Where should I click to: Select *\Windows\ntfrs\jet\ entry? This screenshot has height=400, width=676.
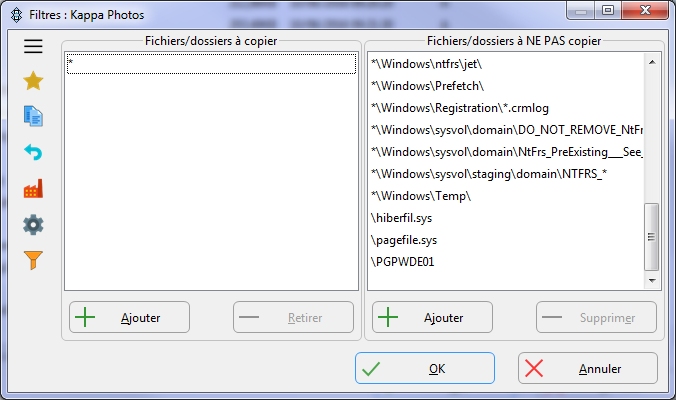click(x=506, y=64)
